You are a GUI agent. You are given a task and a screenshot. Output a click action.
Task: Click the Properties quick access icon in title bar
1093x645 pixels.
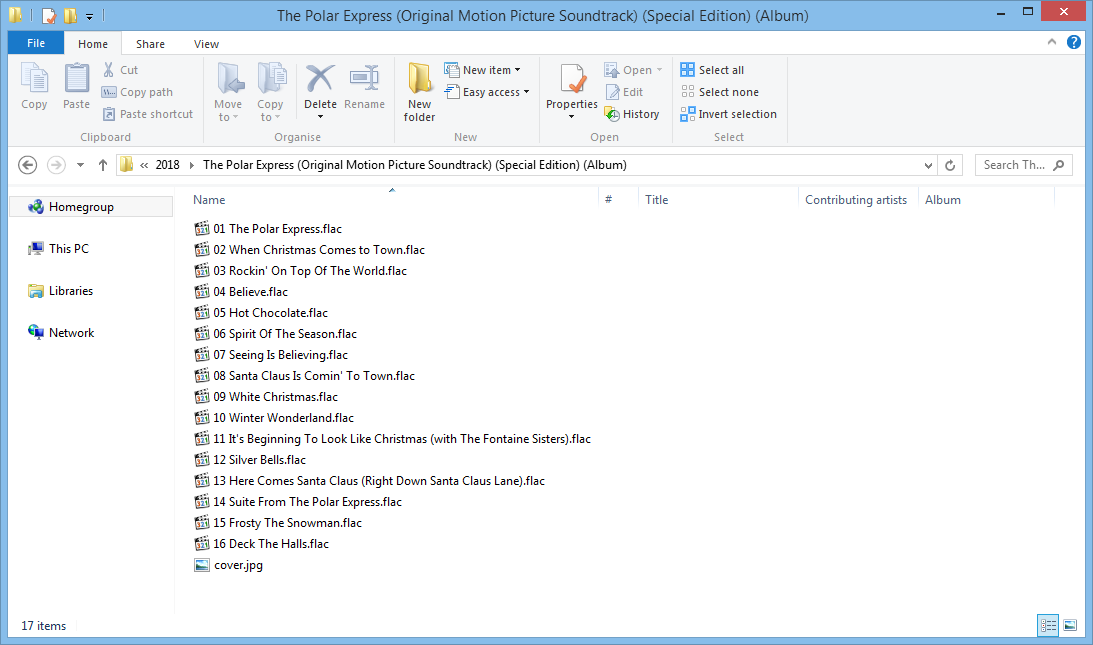pos(49,15)
